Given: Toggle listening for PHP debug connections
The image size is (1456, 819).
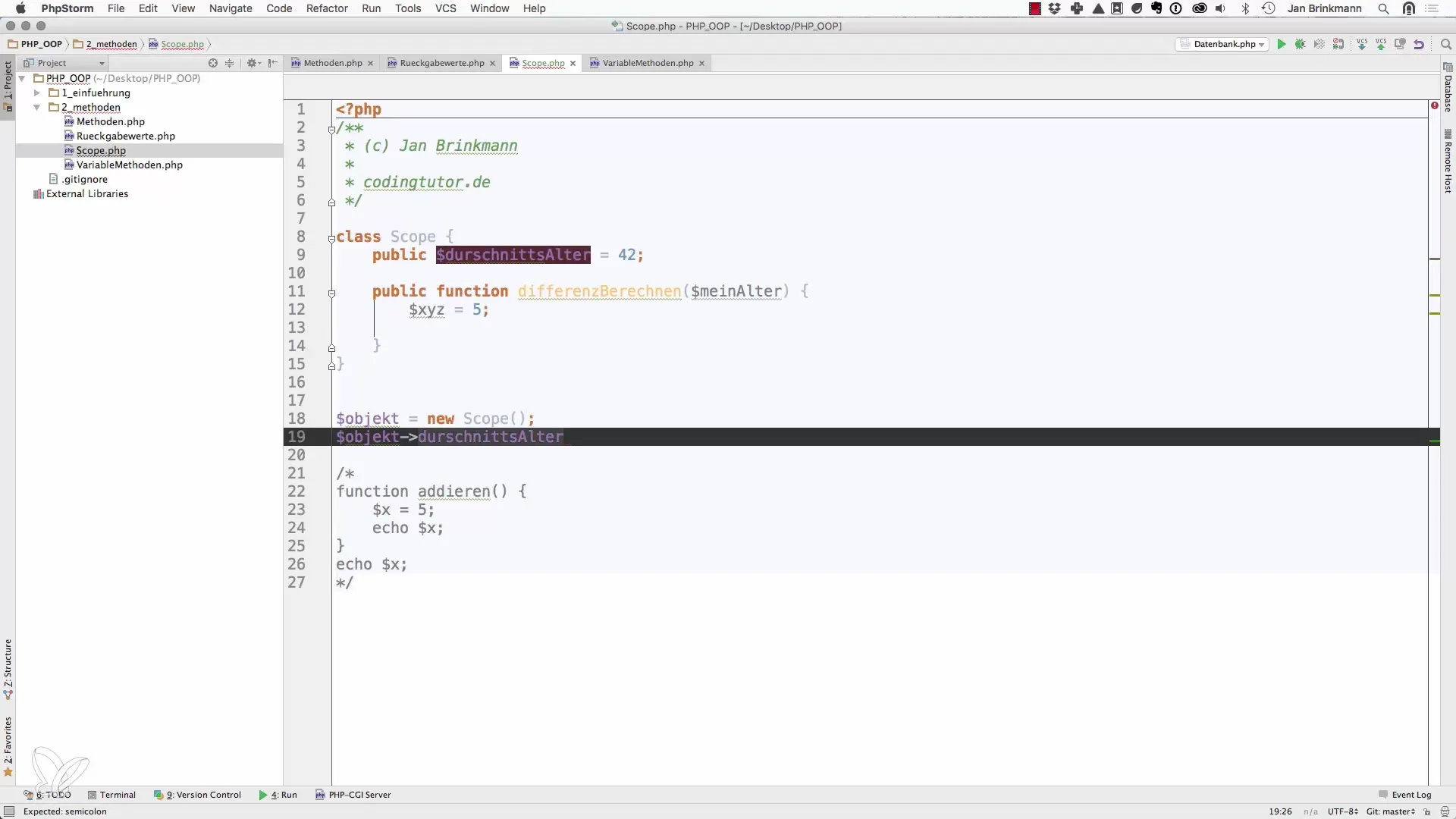Looking at the screenshot, I should [x=1338, y=44].
